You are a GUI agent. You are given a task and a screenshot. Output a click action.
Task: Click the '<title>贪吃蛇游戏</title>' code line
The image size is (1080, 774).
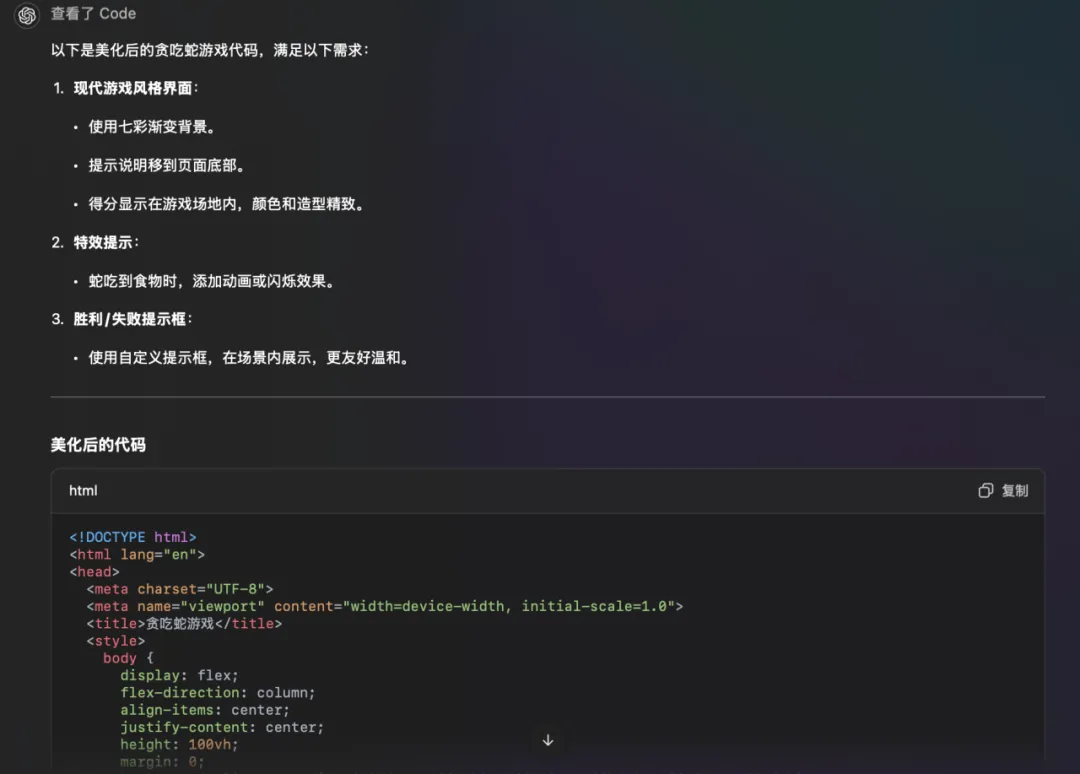[184, 623]
